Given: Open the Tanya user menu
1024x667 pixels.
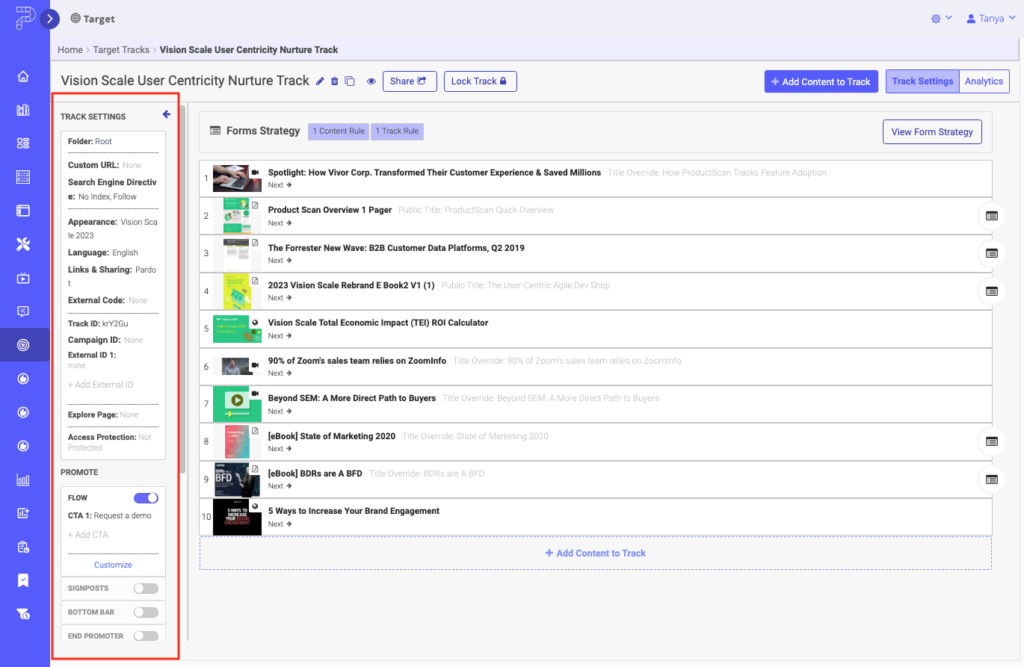Looking at the screenshot, I should point(991,18).
